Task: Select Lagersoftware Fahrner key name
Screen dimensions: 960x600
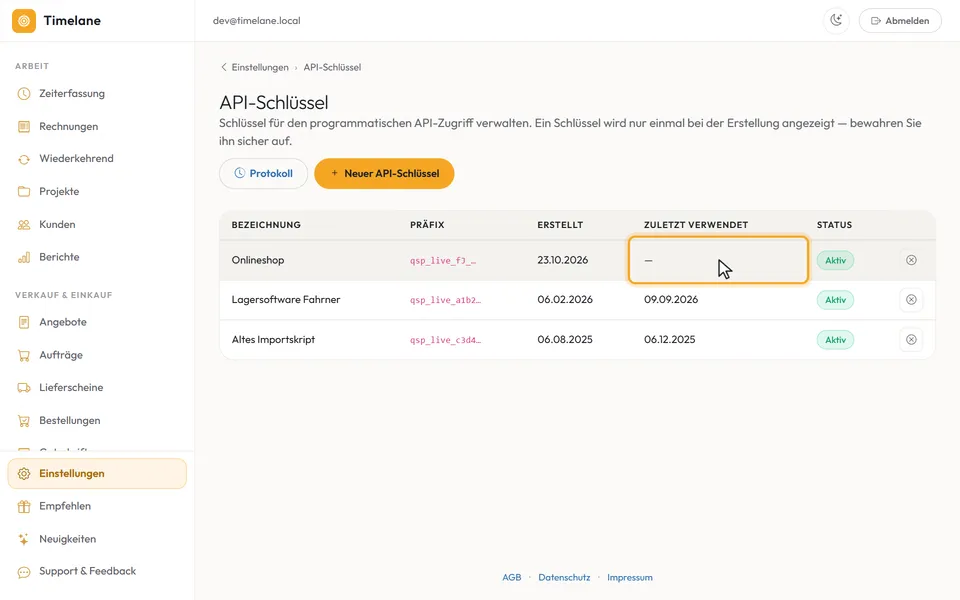Action: pos(286,300)
